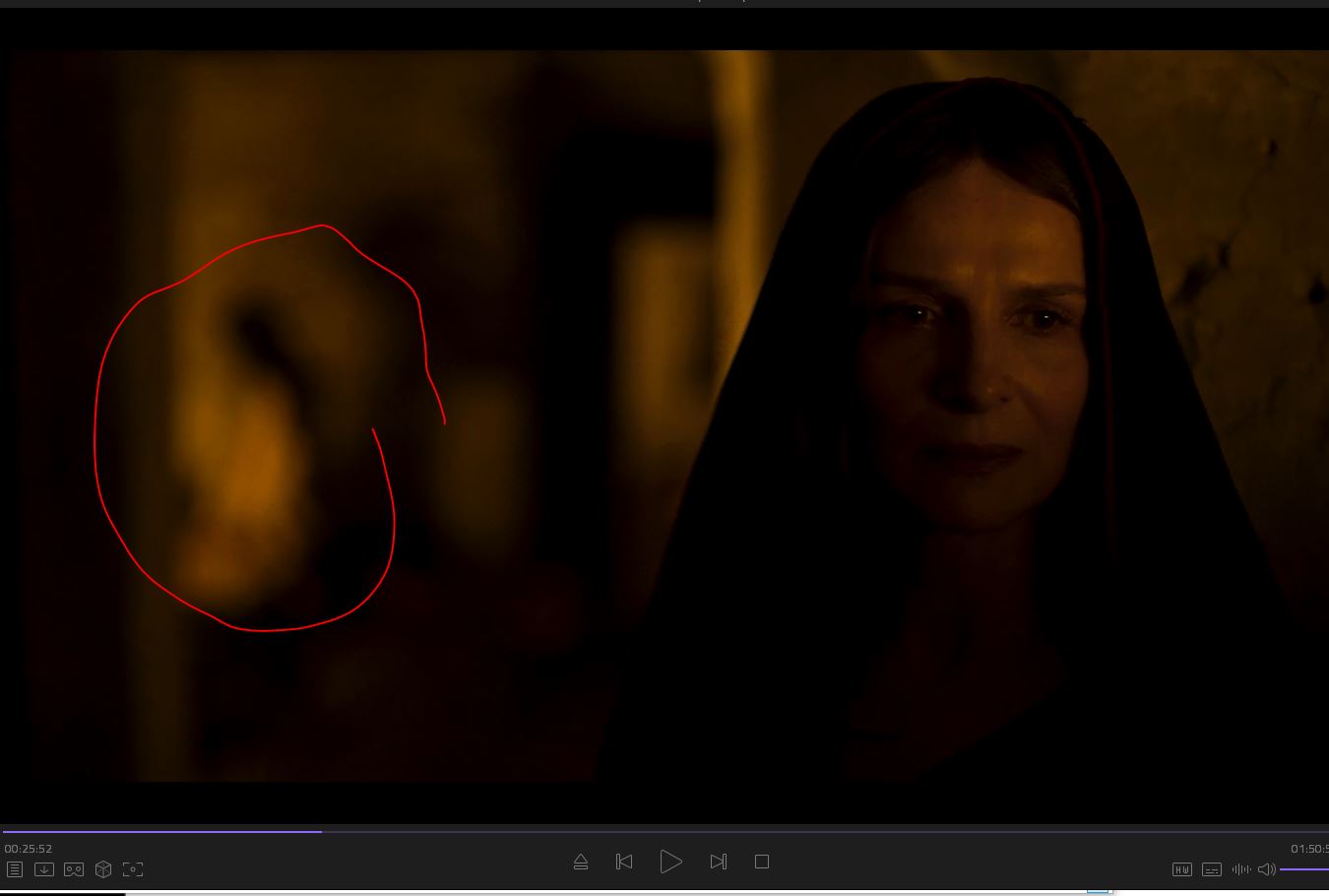This screenshot has width=1329, height=896.
Task: Click the 3D cube icon
Action: point(103,869)
